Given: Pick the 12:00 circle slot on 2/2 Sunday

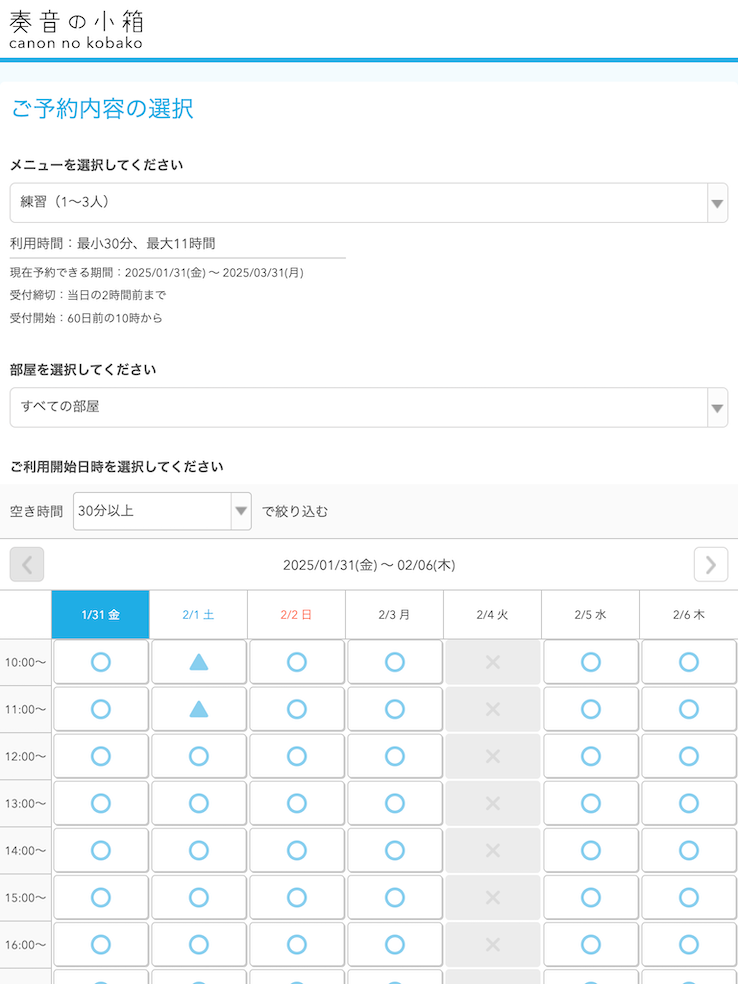Looking at the screenshot, I should (x=297, y=756).
